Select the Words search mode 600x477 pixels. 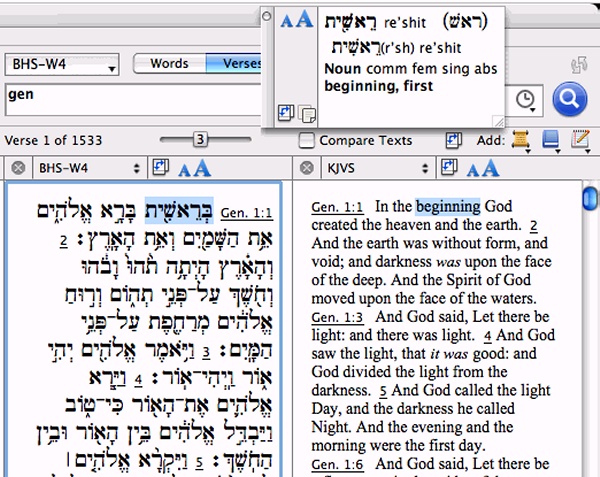(x=170, y=63)
